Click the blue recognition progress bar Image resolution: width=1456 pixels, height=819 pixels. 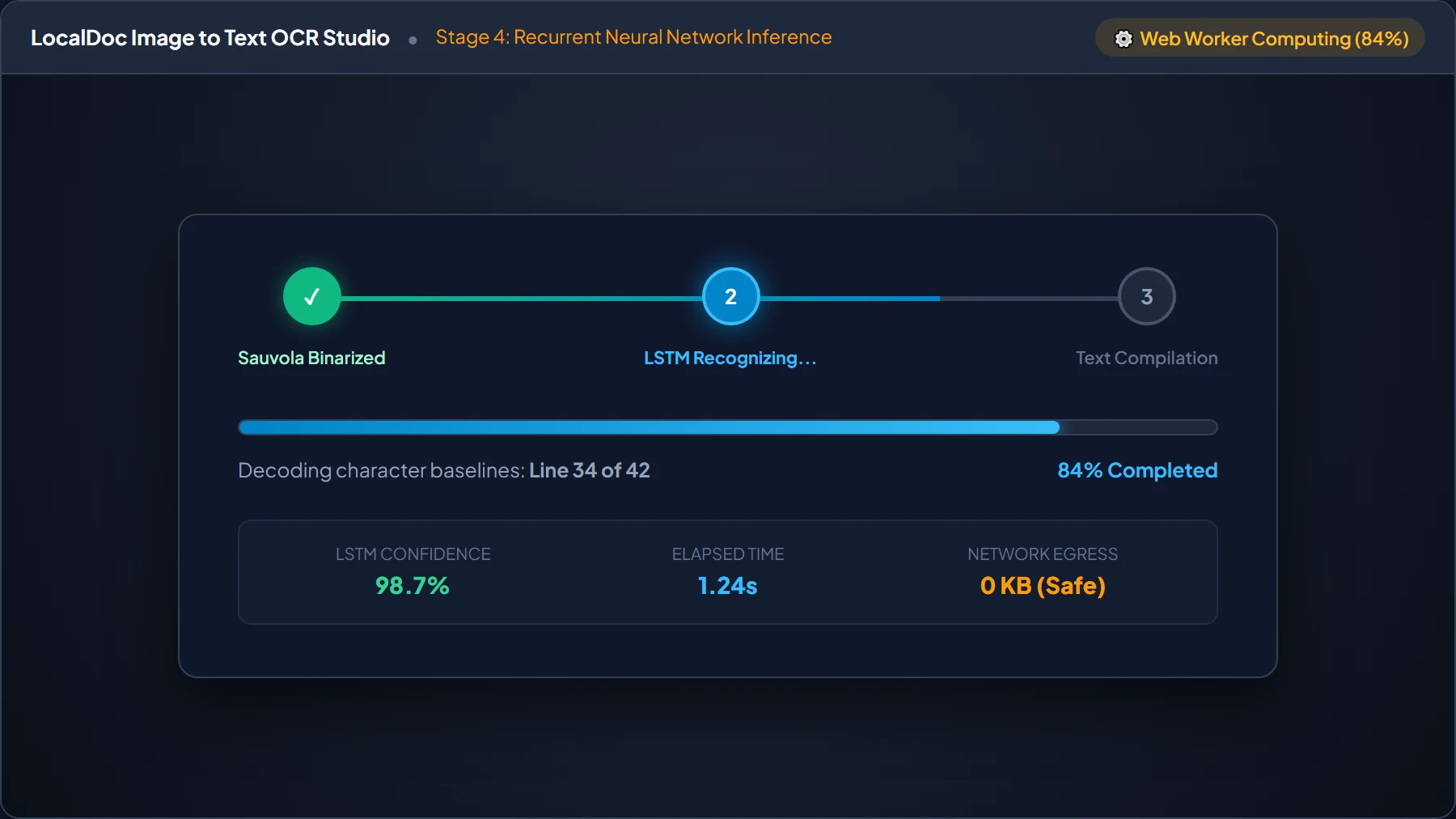click(728, 427)
